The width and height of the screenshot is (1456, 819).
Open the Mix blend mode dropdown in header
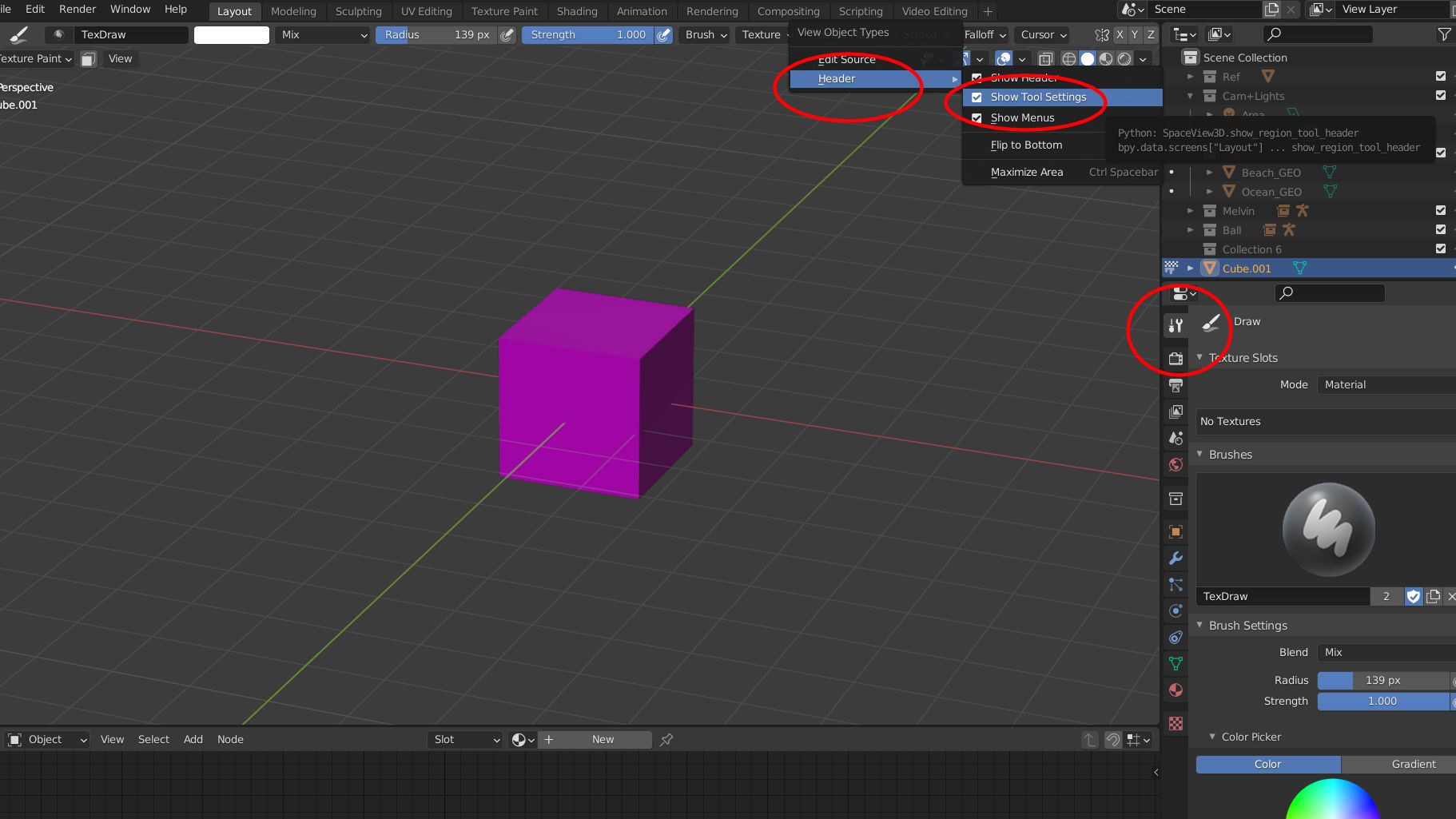pos(324,35)
